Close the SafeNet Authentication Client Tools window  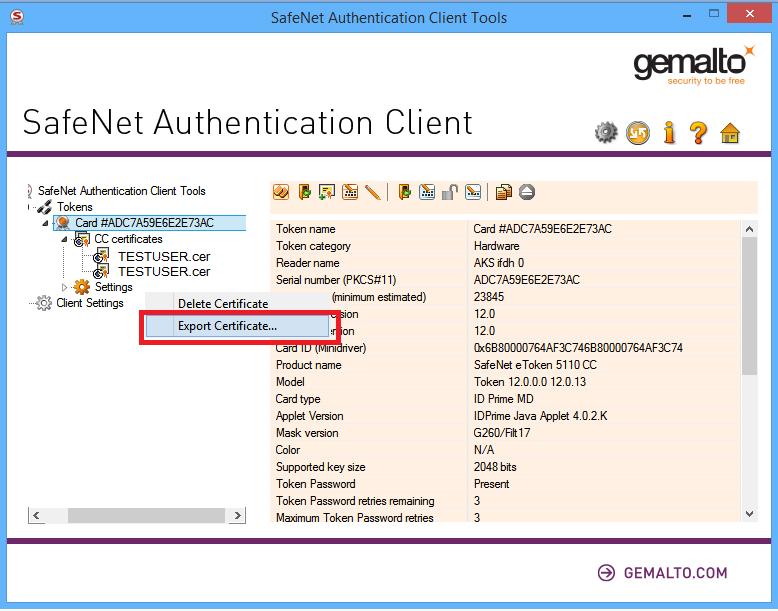tap(749, 14)
